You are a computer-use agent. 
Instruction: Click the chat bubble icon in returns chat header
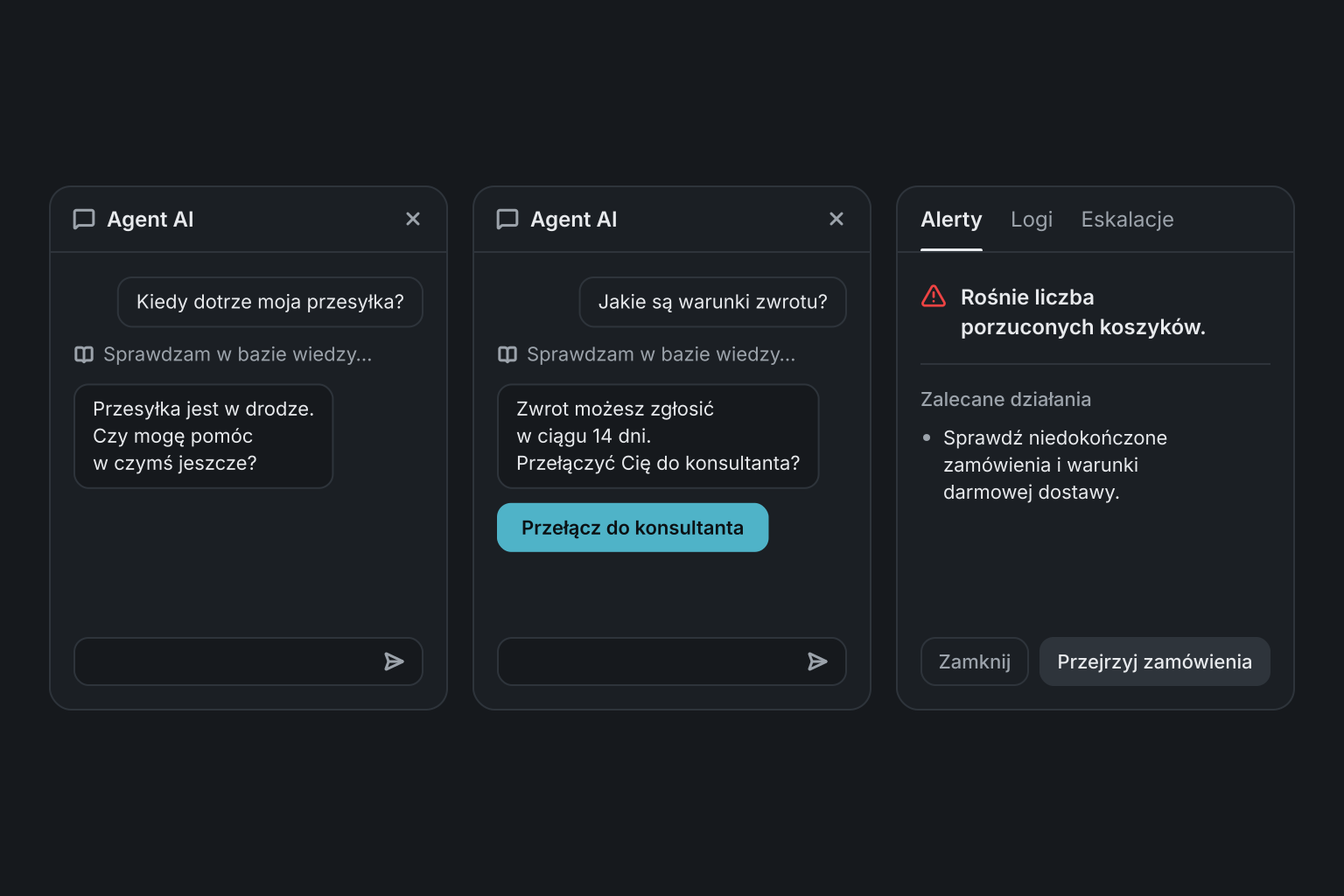pos(507,219)
